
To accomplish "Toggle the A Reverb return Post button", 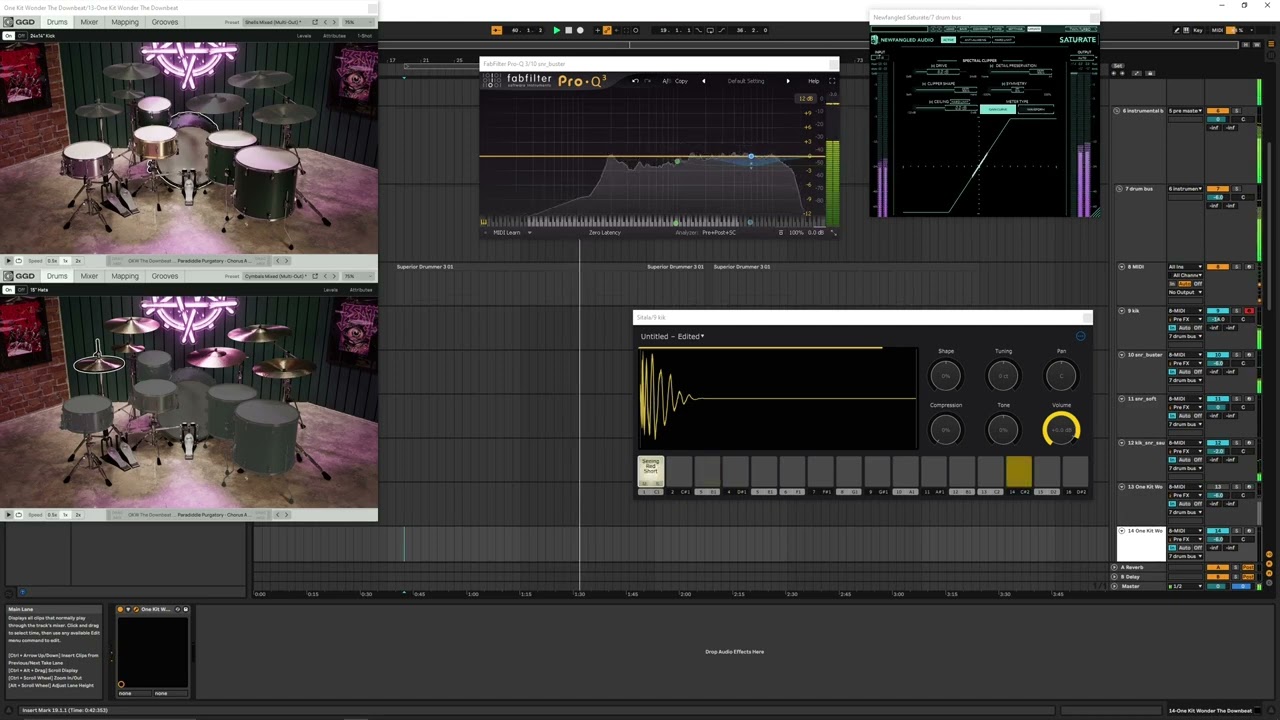I will [x=1249, y=567].
